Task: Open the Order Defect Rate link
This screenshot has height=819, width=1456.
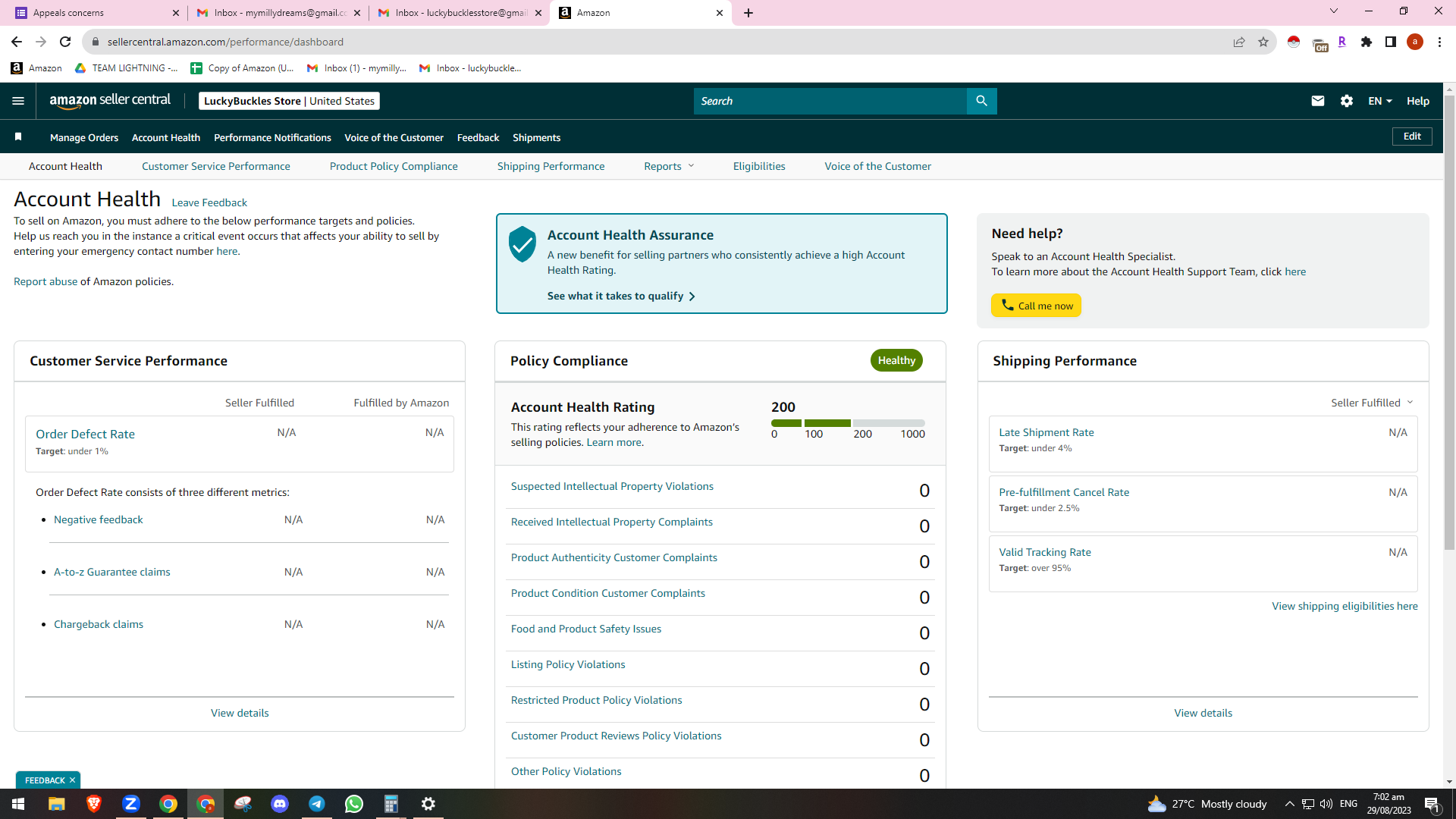Action: 85,434
